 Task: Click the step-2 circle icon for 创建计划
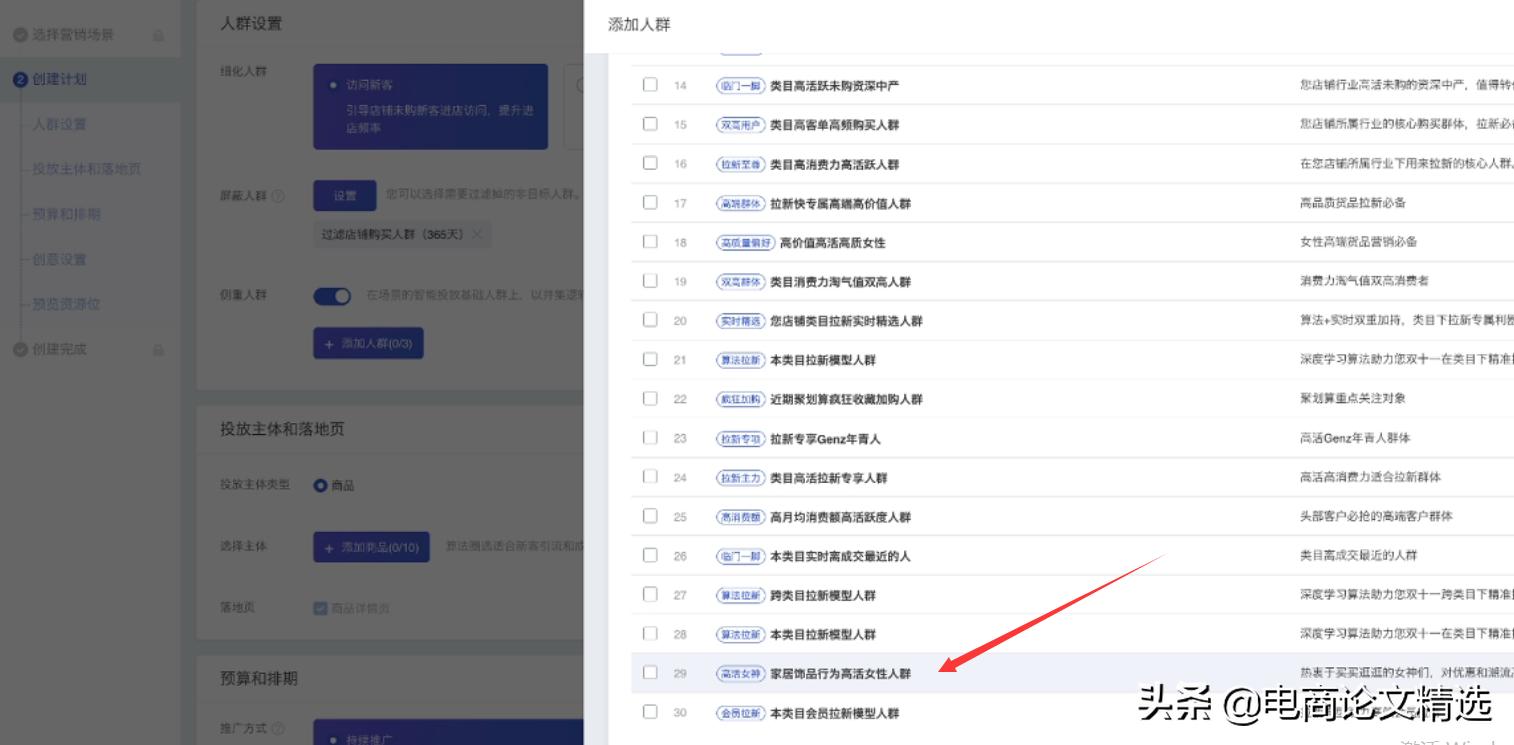(x=19, y=80)
